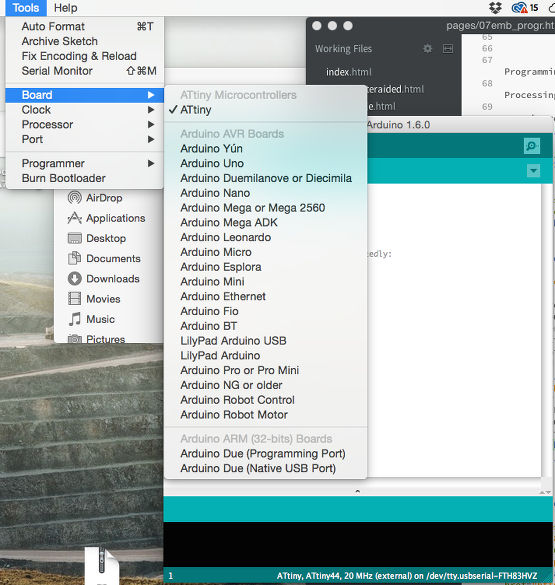The image size is (555, 585).
Task: Select Arduino Micro board
Action: pyautogui.click(x=266, y=252)
